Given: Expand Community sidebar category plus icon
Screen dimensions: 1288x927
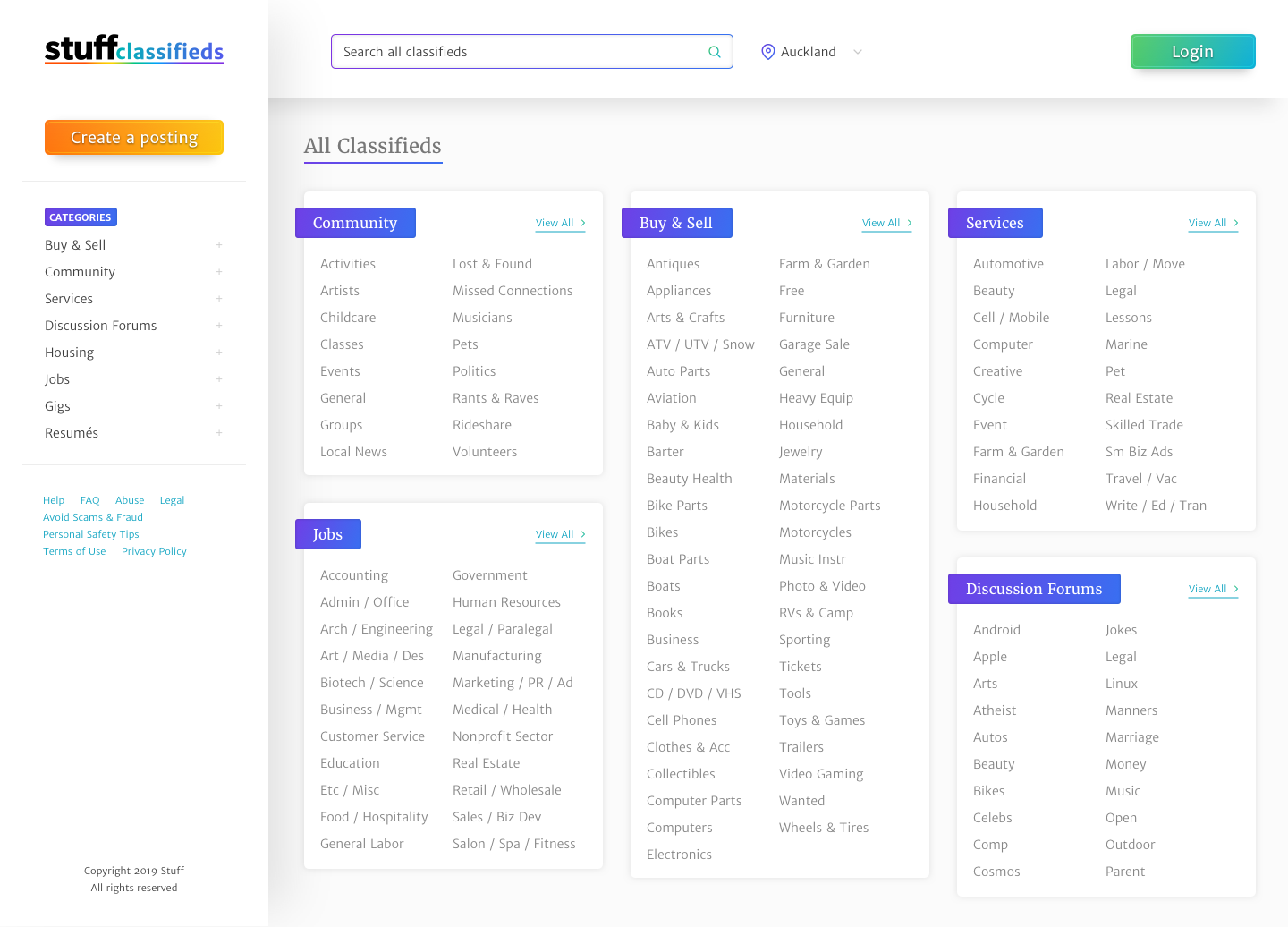Looking at the screenshot, I should tap(218, 272).
